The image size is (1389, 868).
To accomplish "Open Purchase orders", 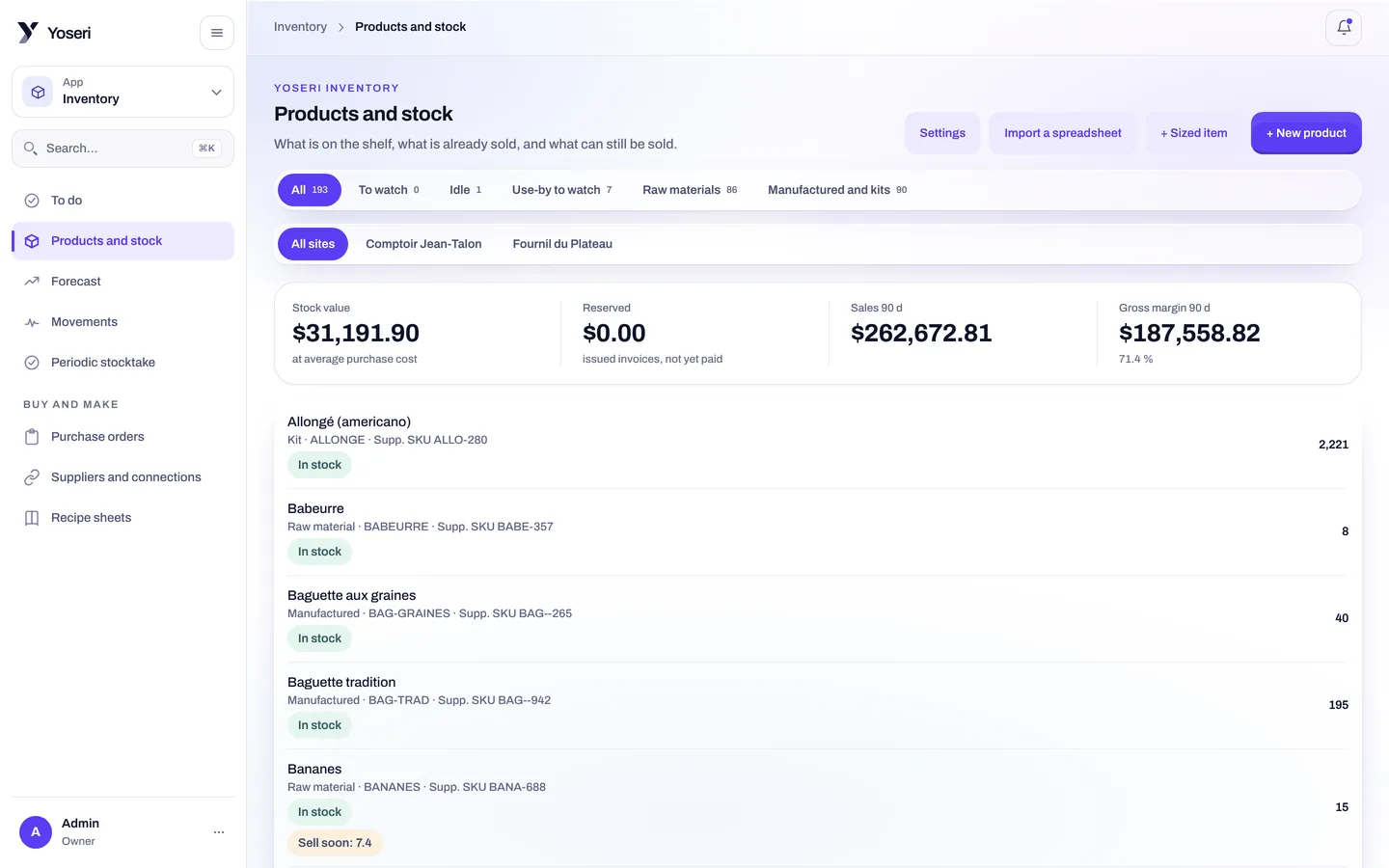I will [x=123, y=437].
